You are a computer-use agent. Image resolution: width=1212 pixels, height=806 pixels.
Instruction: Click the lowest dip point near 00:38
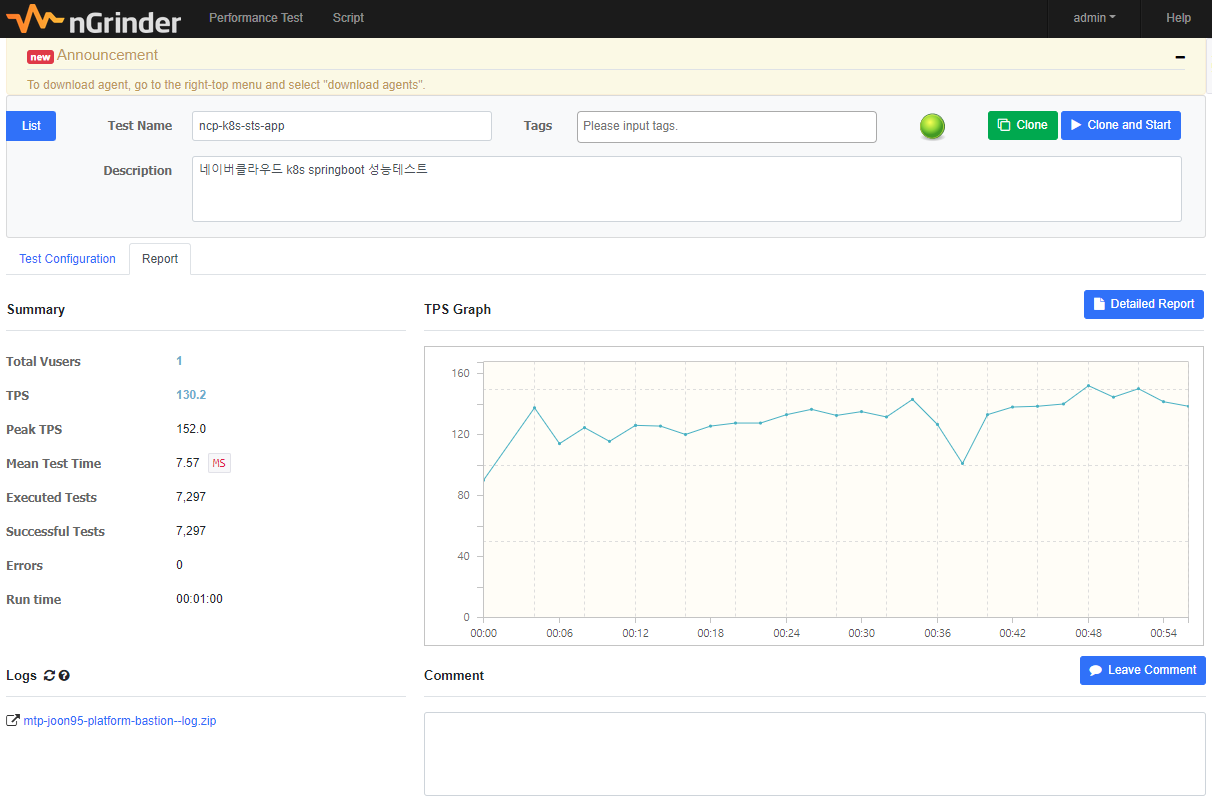(962, 464)
